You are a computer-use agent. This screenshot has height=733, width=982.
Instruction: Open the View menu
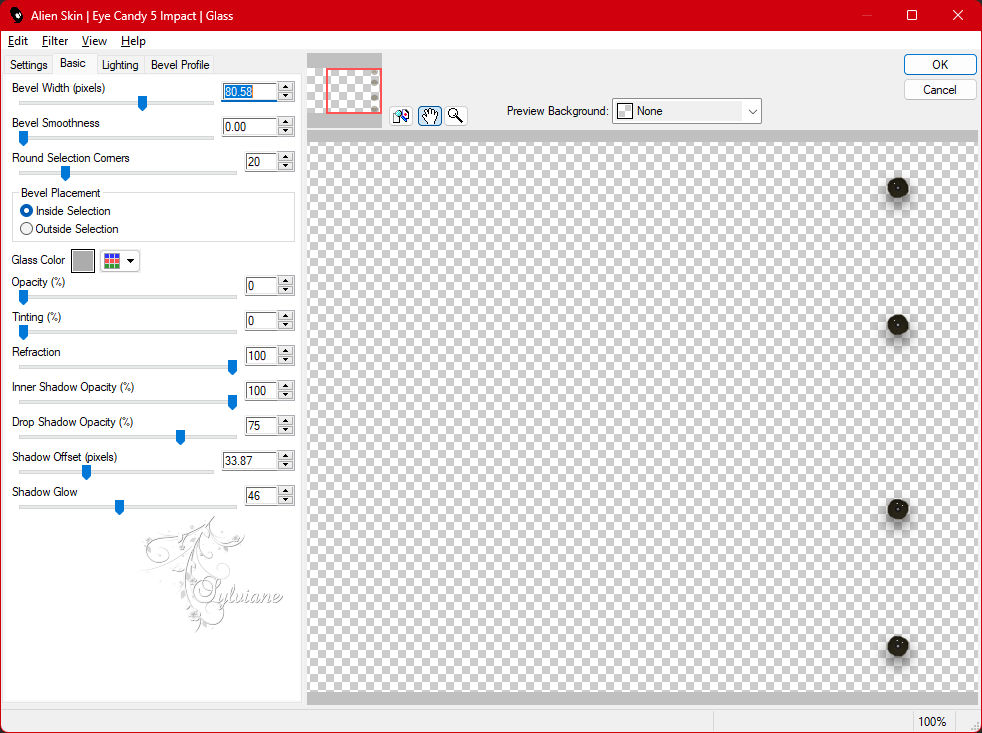[x=94, y=41]
